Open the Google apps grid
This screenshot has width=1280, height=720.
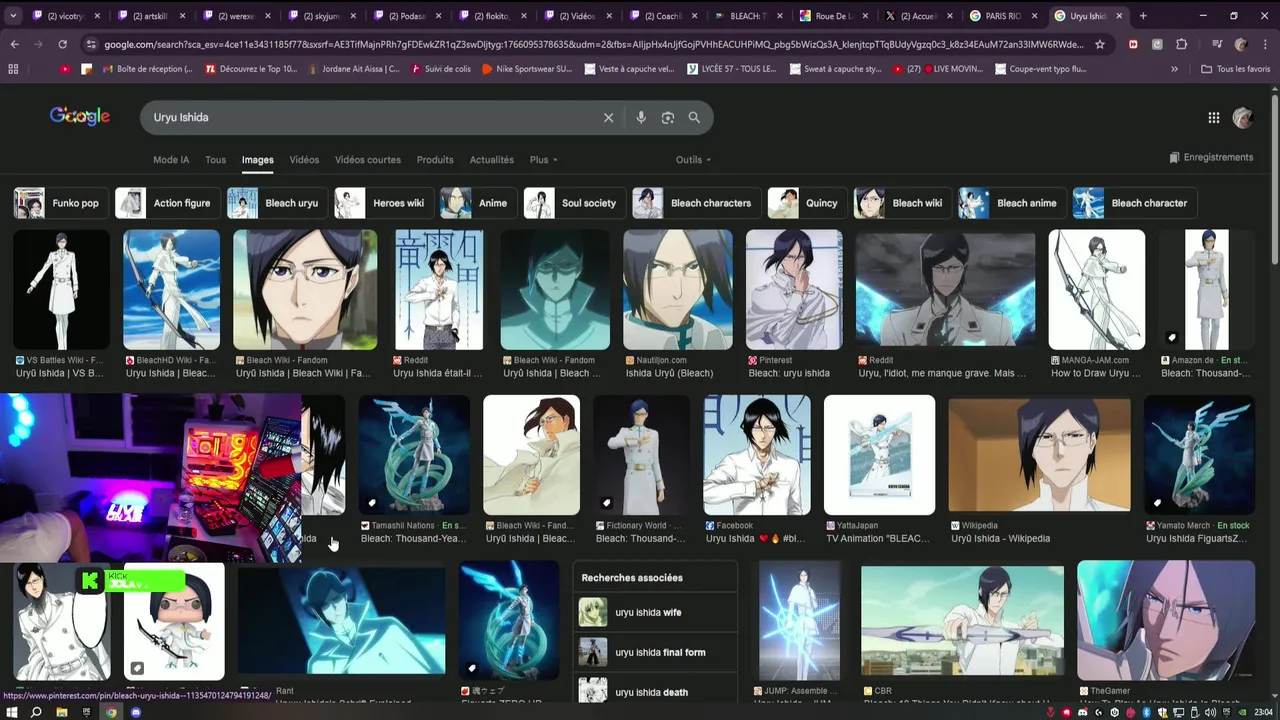point(1213,117)
